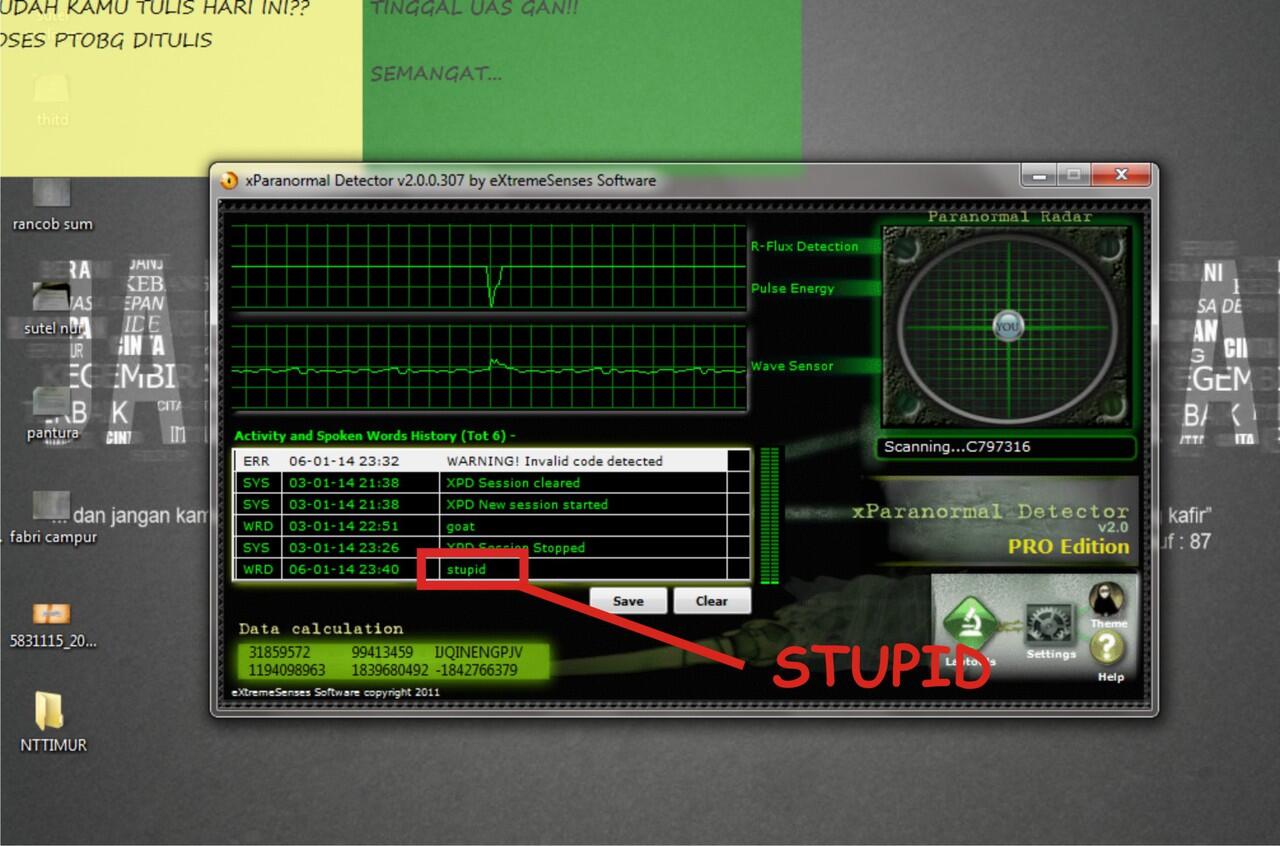The image size is (1280, 846).
Task: Click the '06-01-14 23:40' timestamp cell
Action: [344, 569]
